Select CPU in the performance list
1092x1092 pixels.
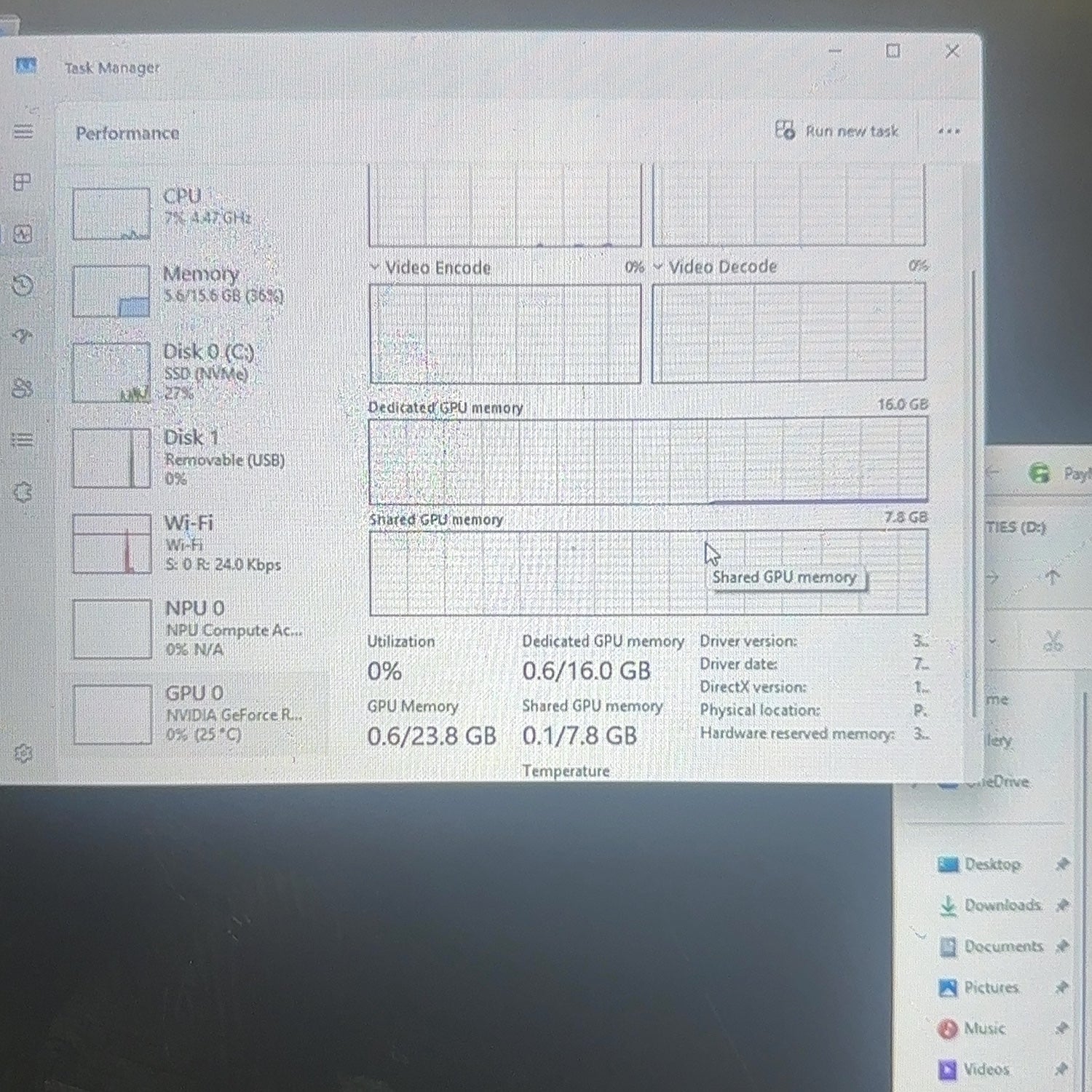point(197,214)
